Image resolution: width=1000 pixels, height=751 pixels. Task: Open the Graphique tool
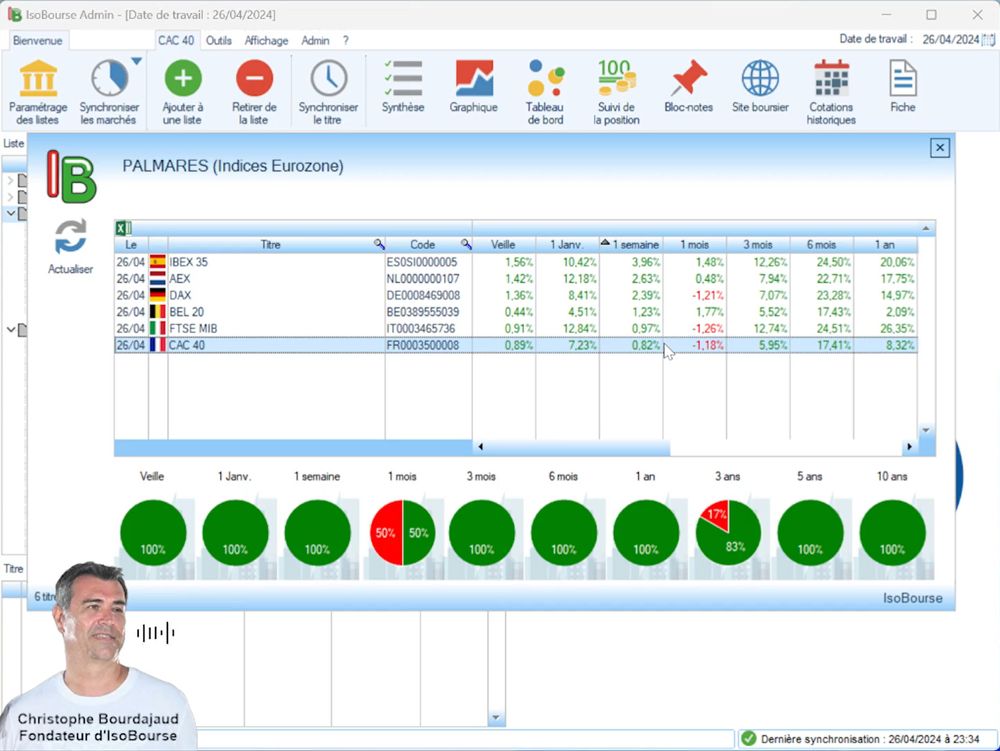473,87
